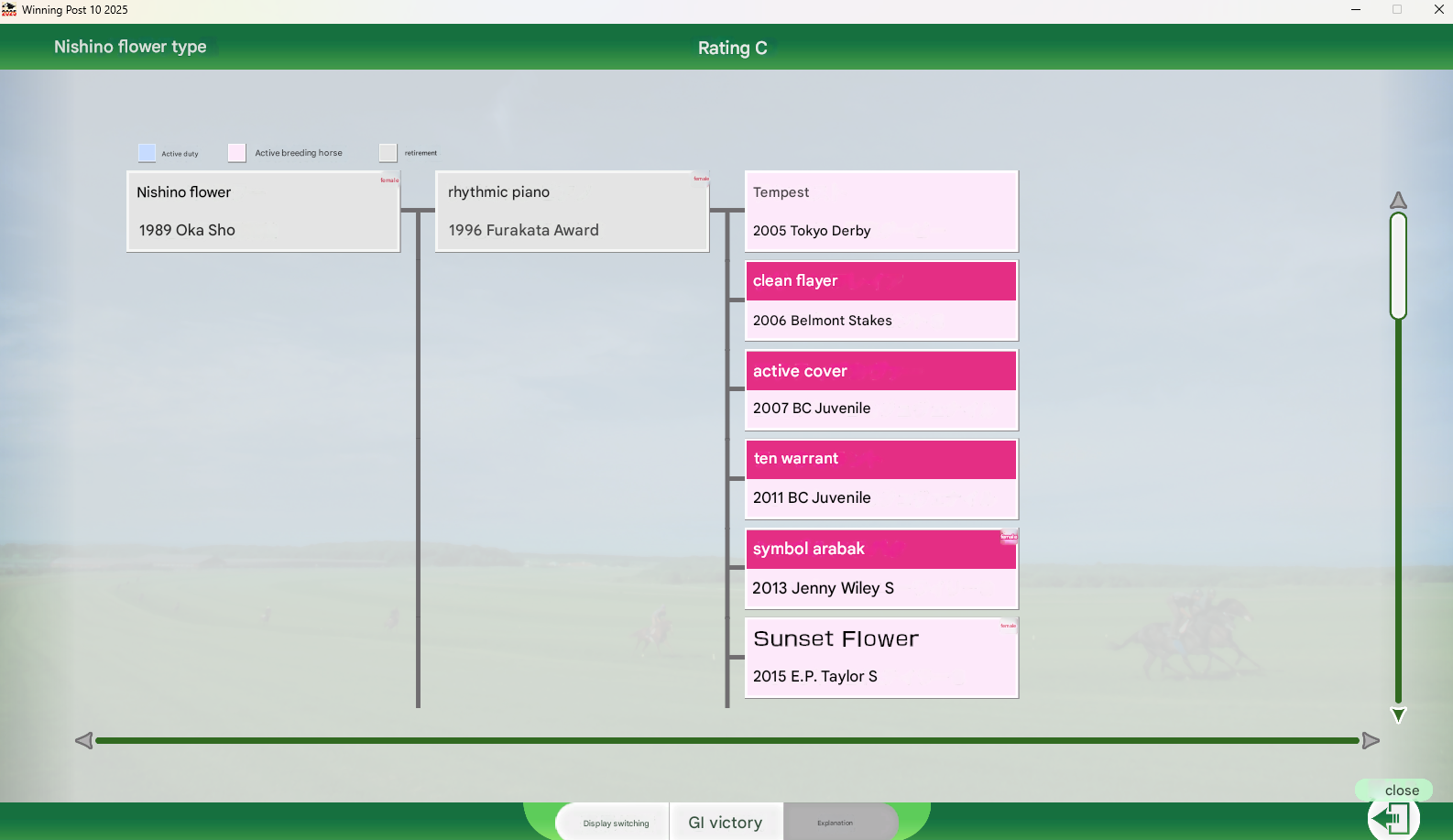
Task: Close the Winning Post window
Action: [1438, 10]
